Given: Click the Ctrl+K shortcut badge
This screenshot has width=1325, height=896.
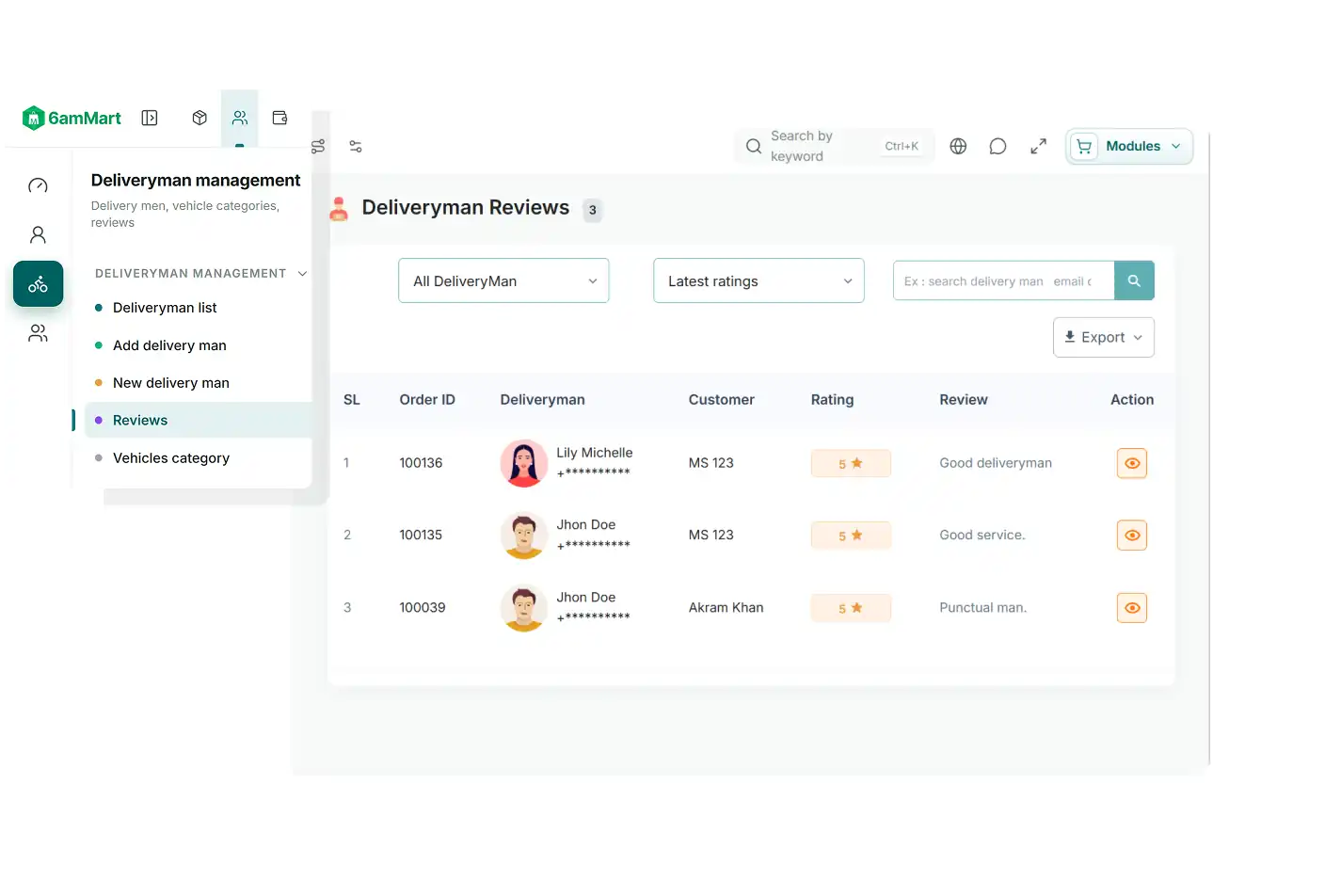Looking at the screenshot, I should tap(902, 146).
